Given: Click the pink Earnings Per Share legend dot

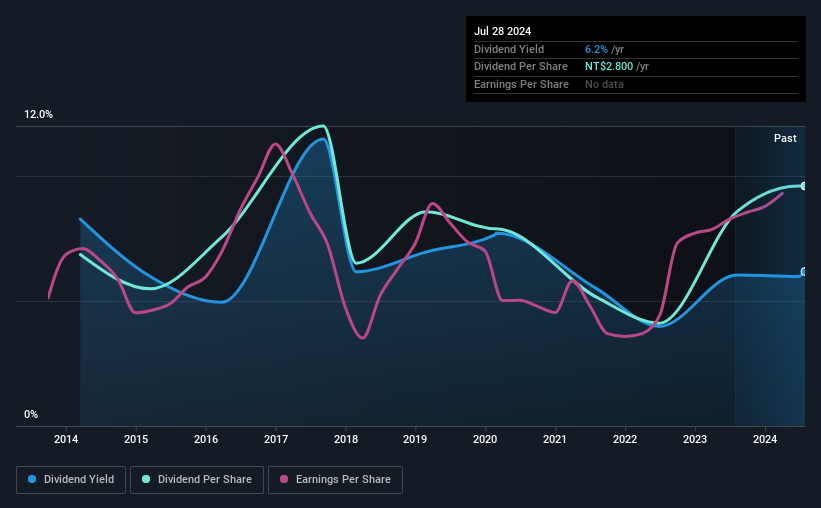Looking at the screenshot, I should coord(284,479).
